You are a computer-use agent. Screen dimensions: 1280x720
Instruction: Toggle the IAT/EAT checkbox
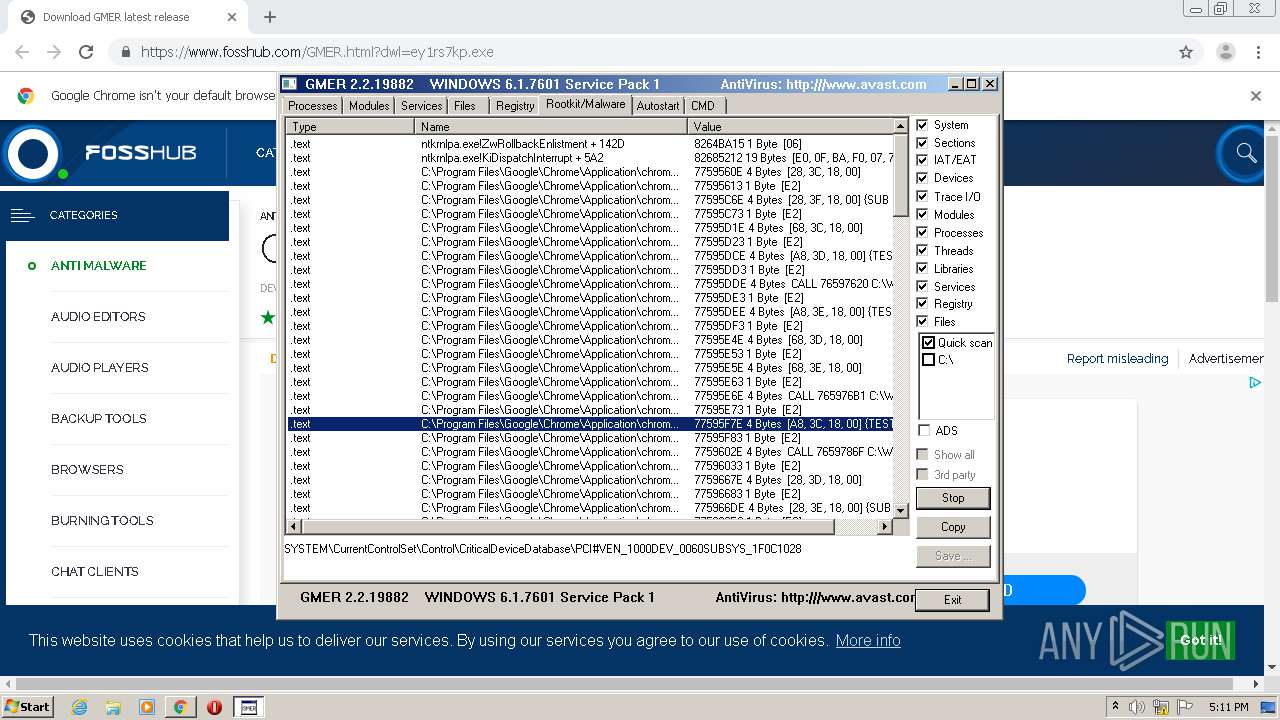(x=922, y=160)
